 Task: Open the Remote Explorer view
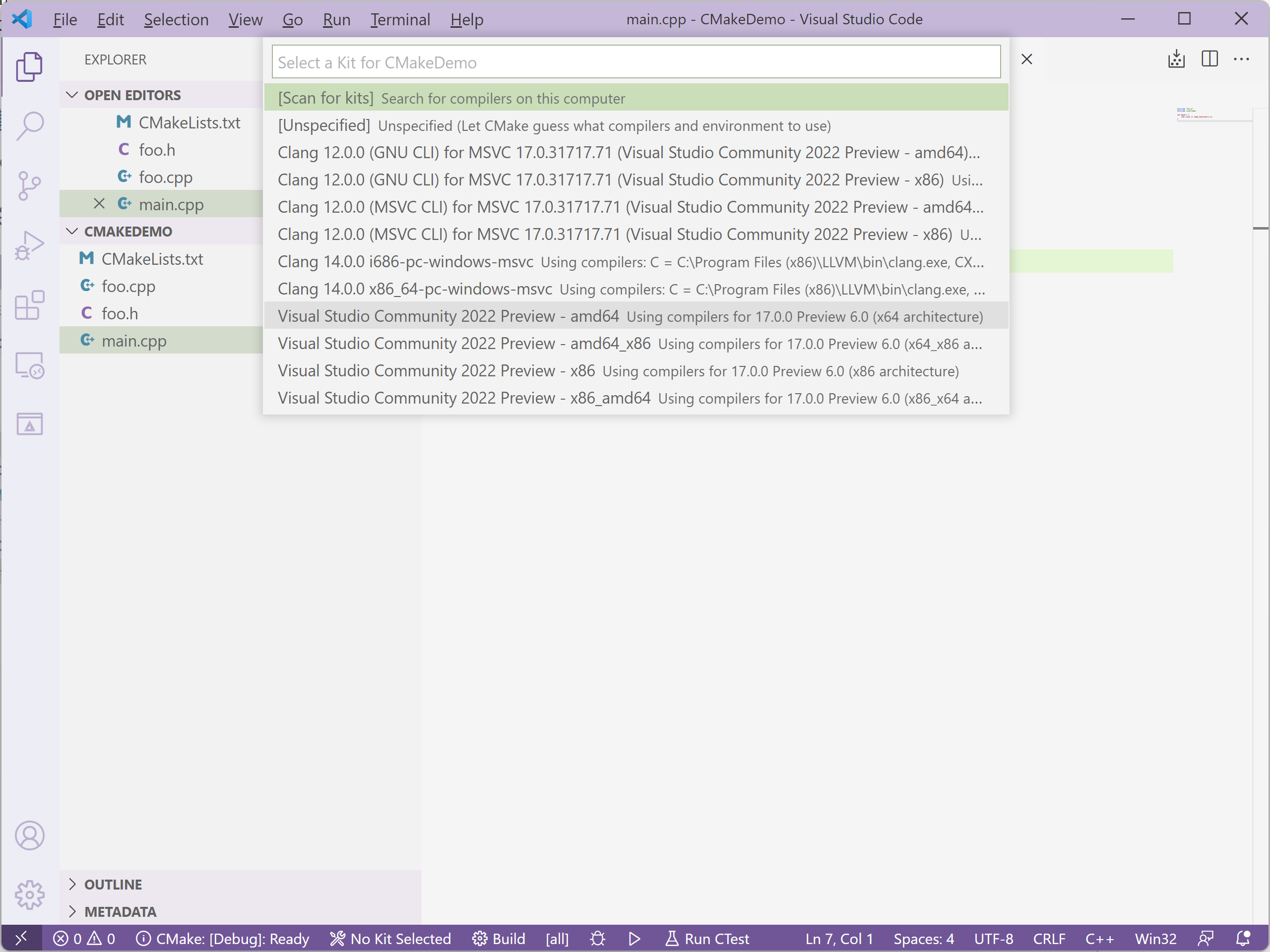click(29, 365)
